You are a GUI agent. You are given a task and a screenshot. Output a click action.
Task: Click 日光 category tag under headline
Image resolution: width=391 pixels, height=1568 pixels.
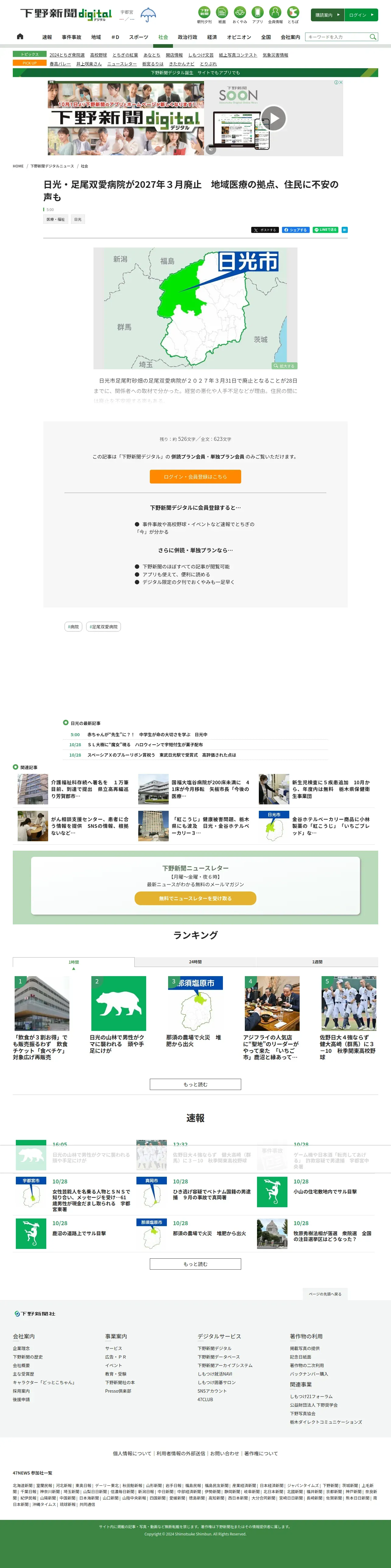77,219
